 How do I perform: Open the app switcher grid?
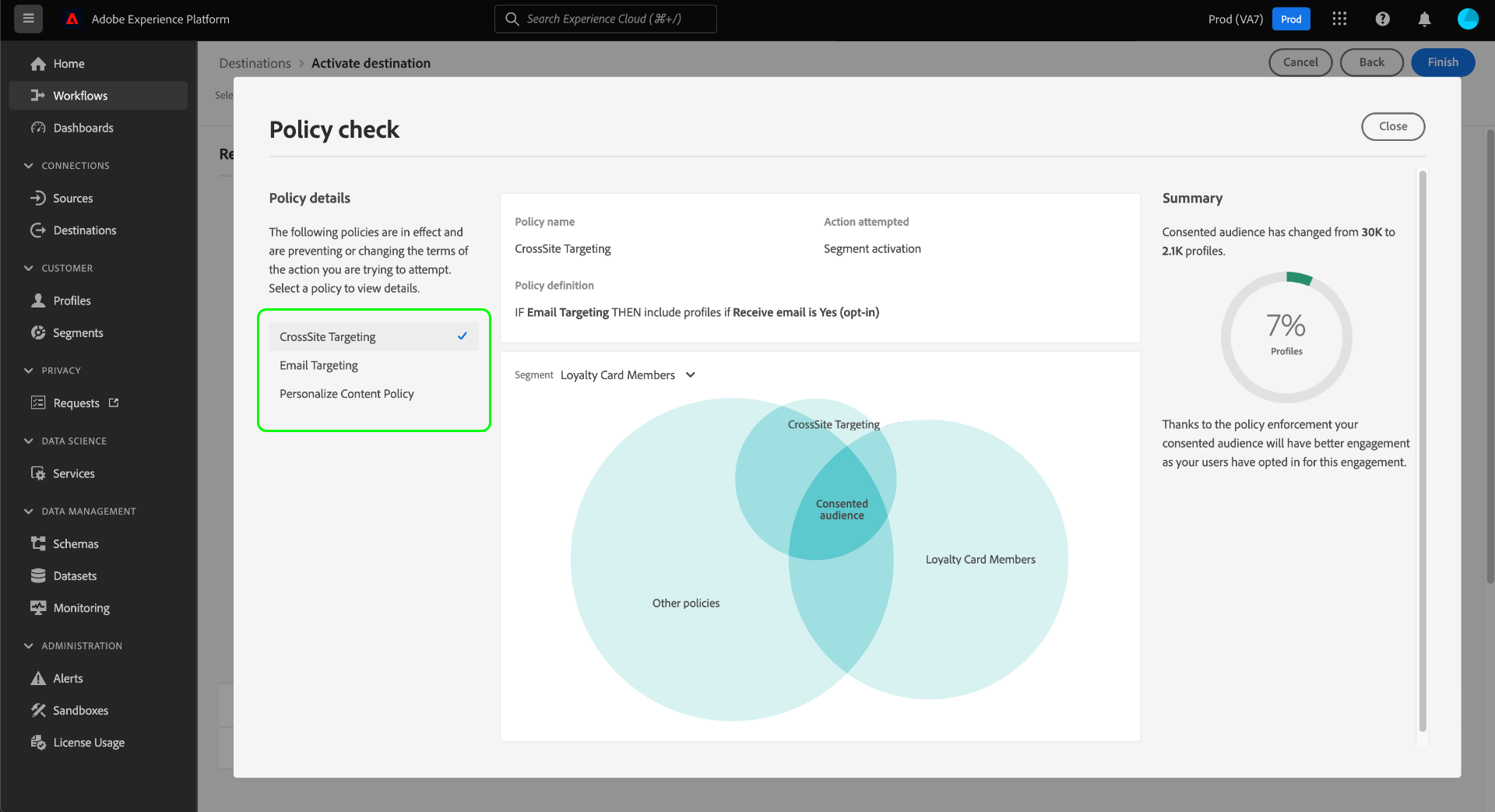click(1339, 19)
